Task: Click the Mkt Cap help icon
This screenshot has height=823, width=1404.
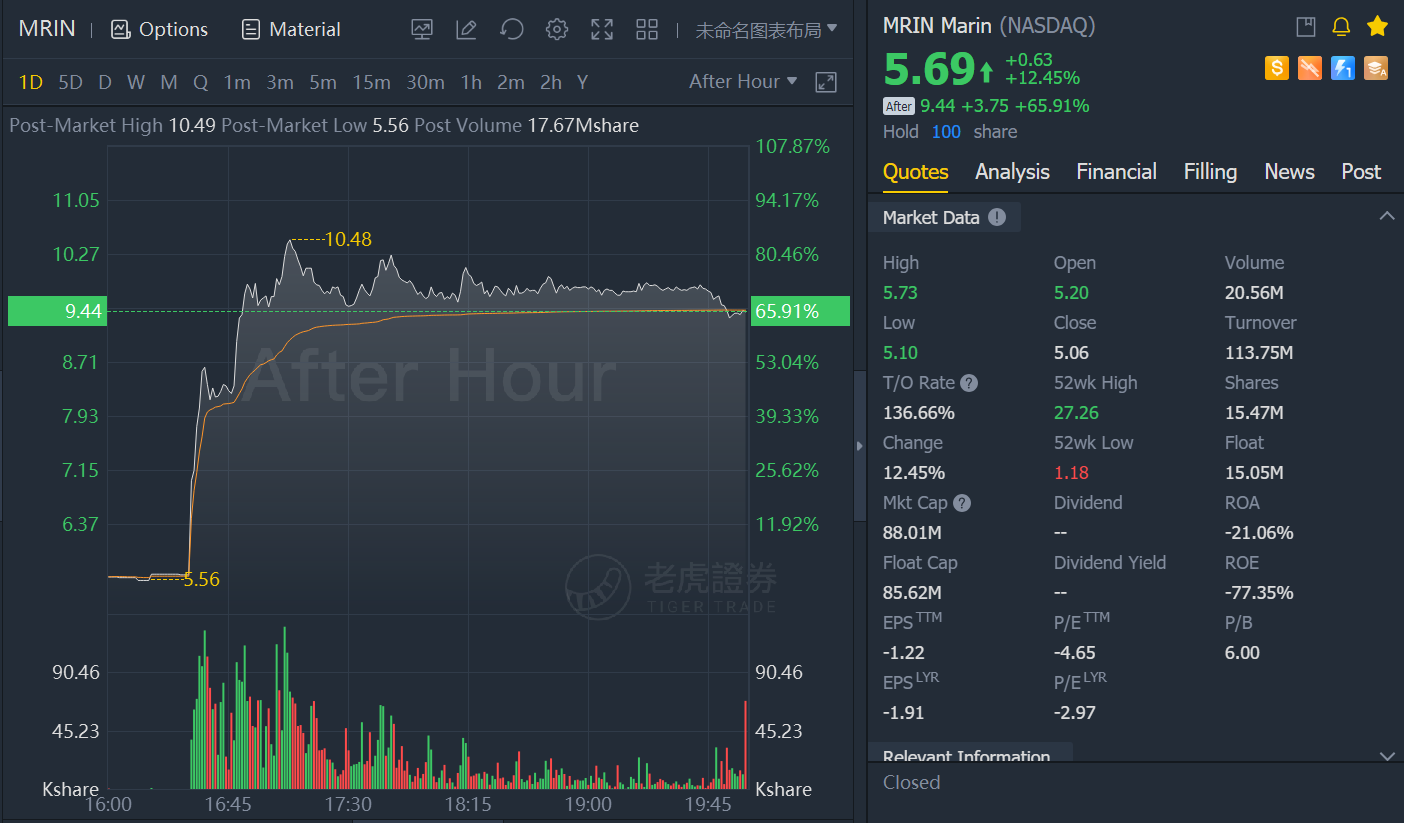Action: 962,503
